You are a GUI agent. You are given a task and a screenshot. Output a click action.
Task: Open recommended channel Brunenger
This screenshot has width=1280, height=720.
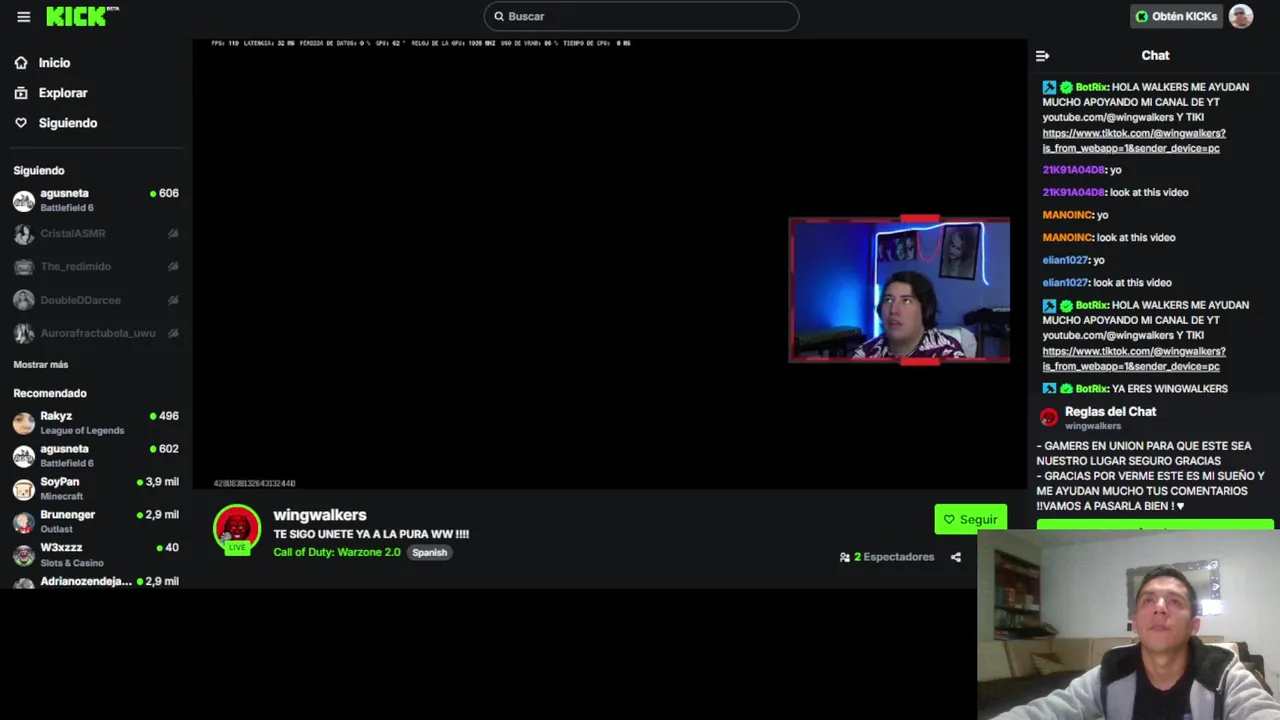point(96,521)
